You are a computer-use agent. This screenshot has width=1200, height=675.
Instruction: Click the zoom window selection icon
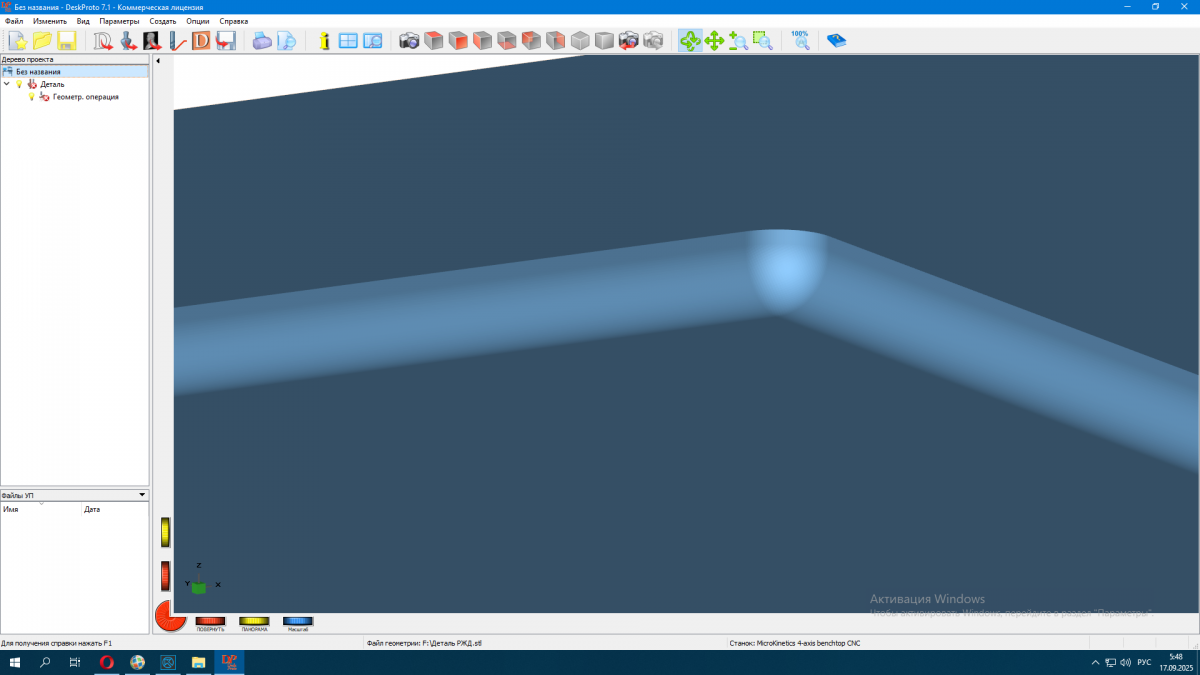762,41
